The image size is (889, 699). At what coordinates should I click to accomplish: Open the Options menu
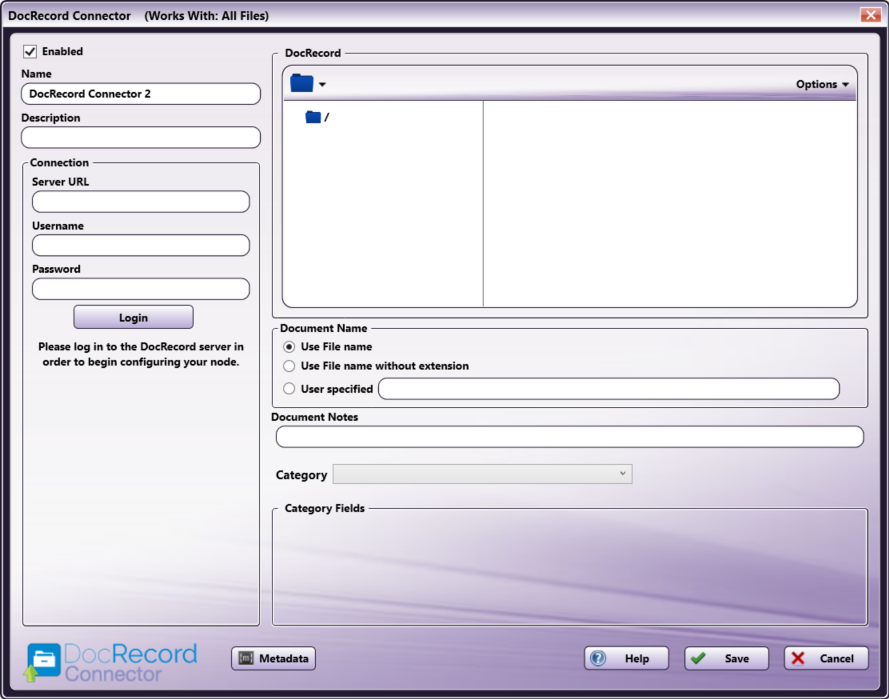click(822, 84)
